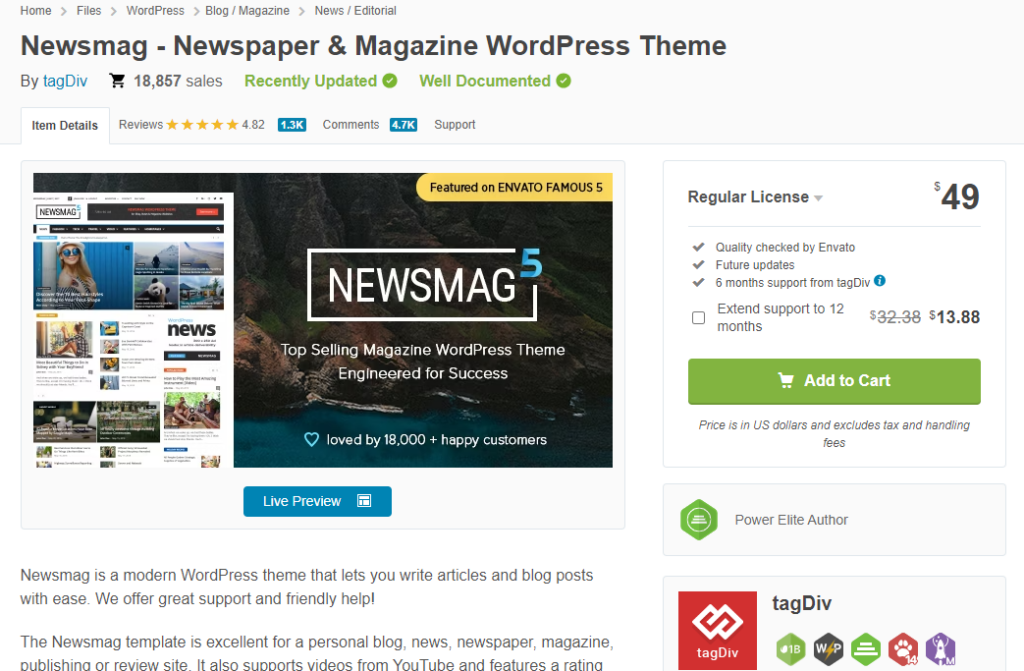Click the tagDiv author name heading
Viewport: 1024px width, 671px height.
click(x=801, y=603)
